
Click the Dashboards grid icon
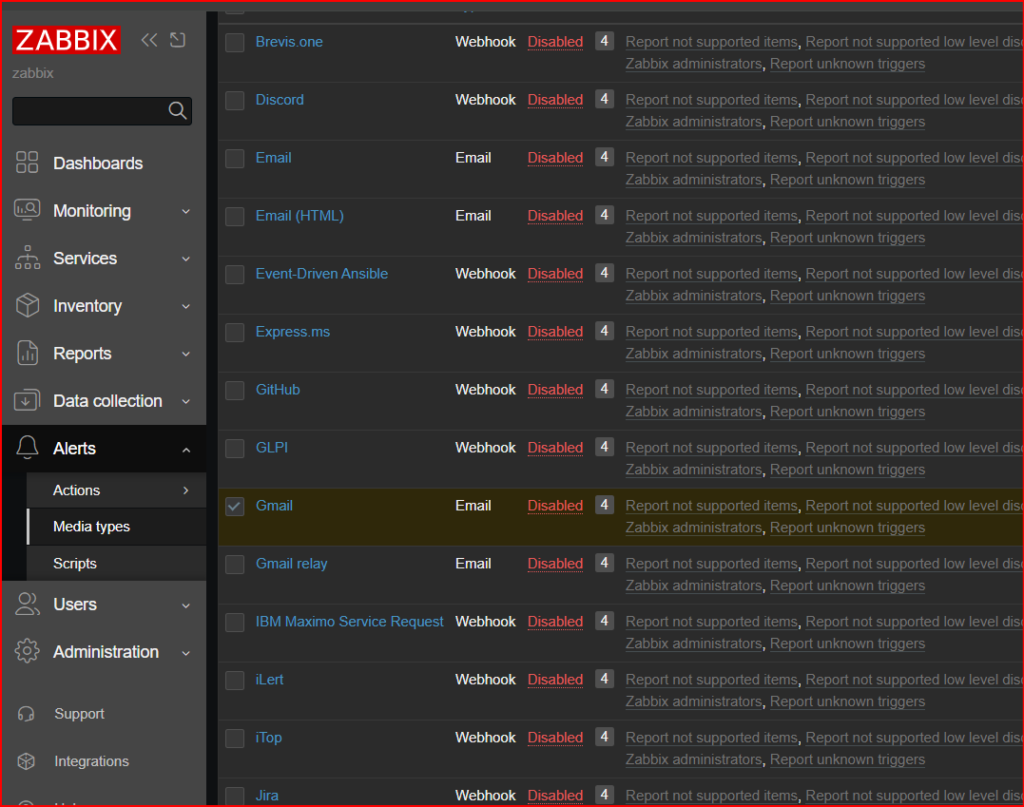click(x=27, y=163)
